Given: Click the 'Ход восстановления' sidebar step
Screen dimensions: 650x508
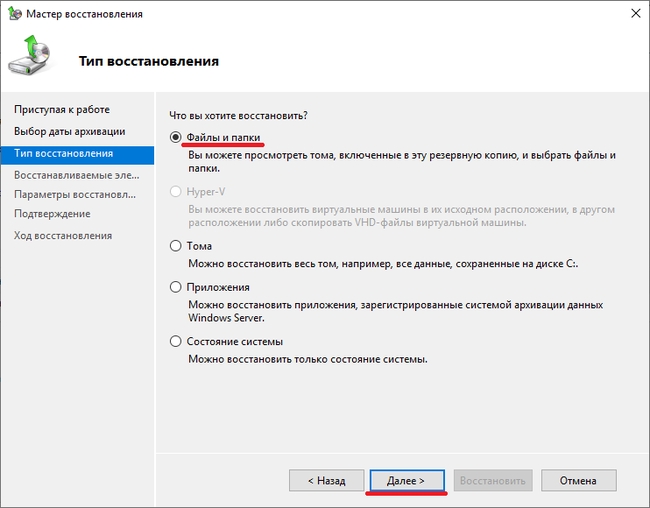Looking at the screenshot, I should 63,236.
